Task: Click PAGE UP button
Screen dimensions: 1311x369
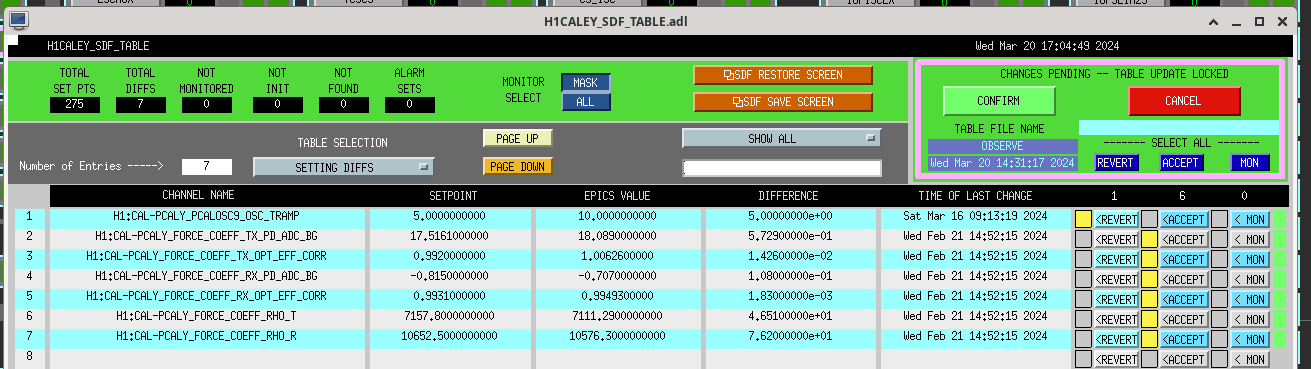Action: click(517, 138)
